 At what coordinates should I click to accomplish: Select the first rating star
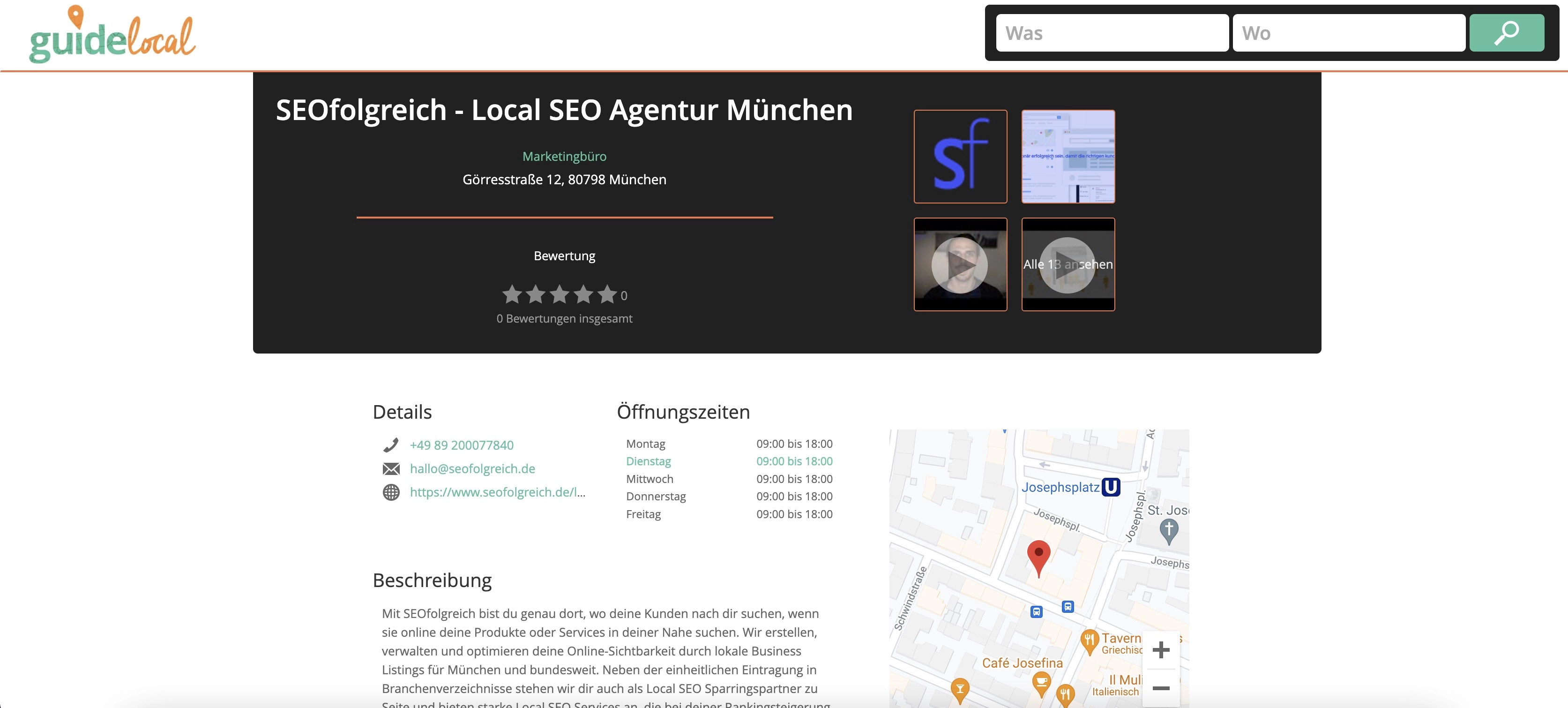(x=512, y=294)
